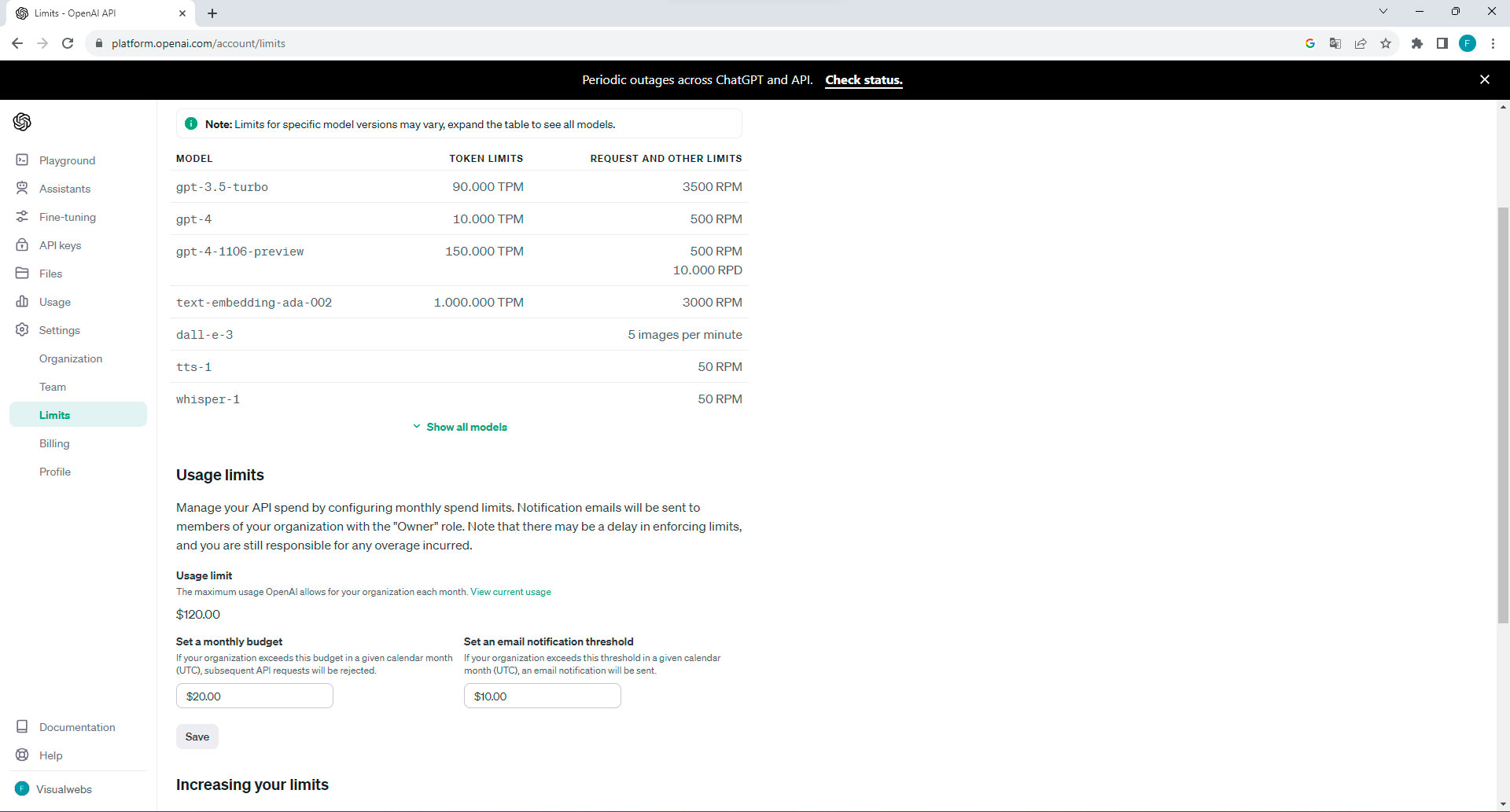Viewport: 1510px width, 812px height.
Task: Click Check status link
Action: (864, 80)
